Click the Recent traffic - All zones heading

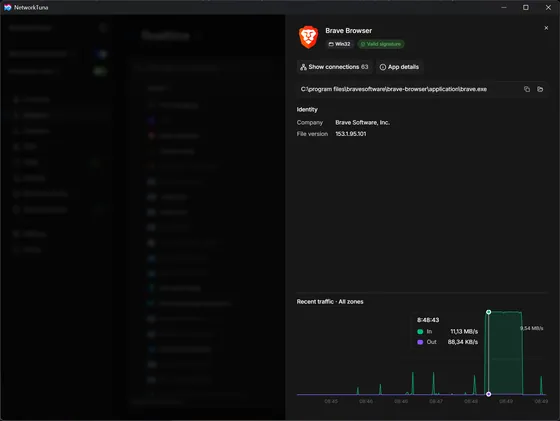click(x=330, y=302)
